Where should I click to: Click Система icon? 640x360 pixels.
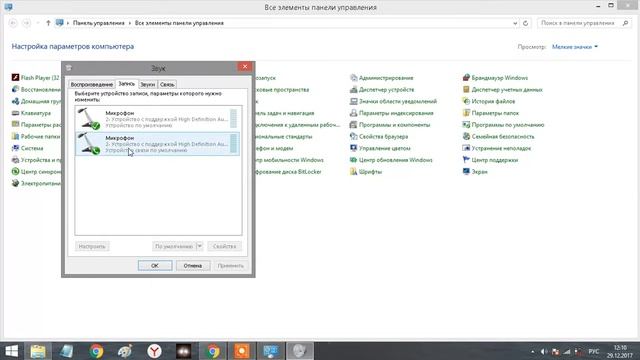[15, 148]
